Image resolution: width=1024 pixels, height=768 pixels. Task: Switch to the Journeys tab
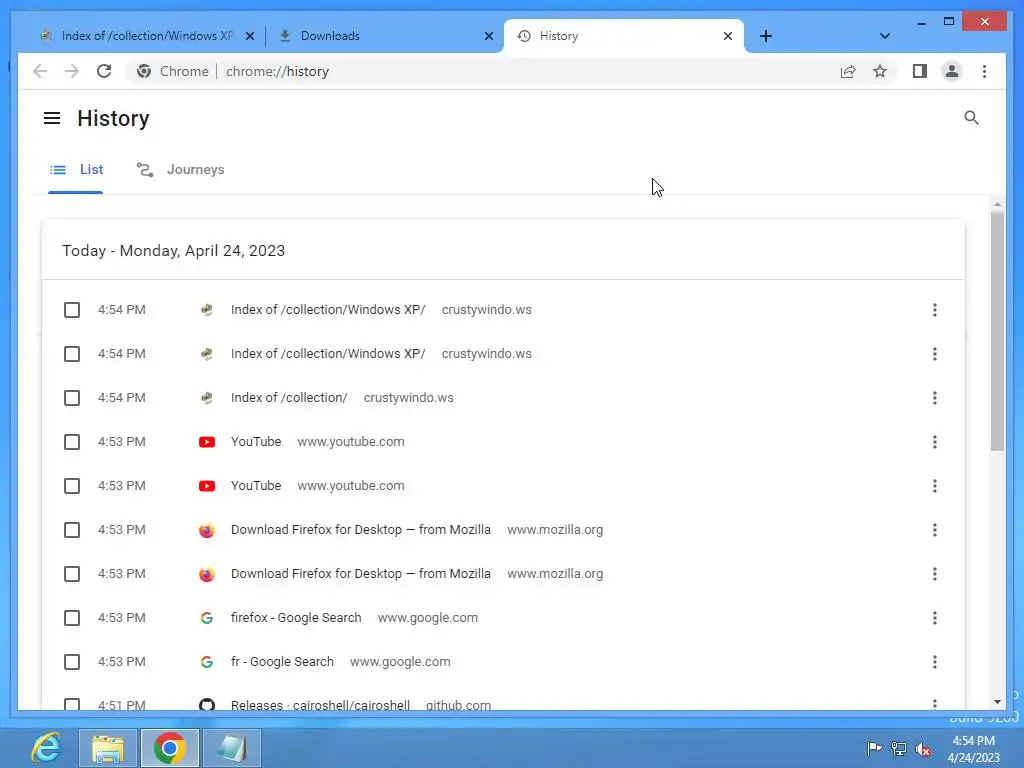click(x=180, y=170)
